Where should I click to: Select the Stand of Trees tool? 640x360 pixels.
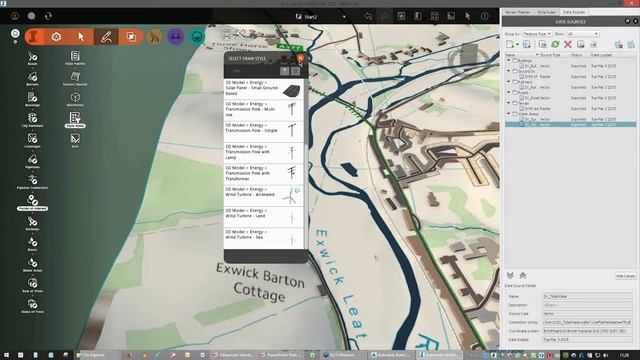(x=32, y=305)
